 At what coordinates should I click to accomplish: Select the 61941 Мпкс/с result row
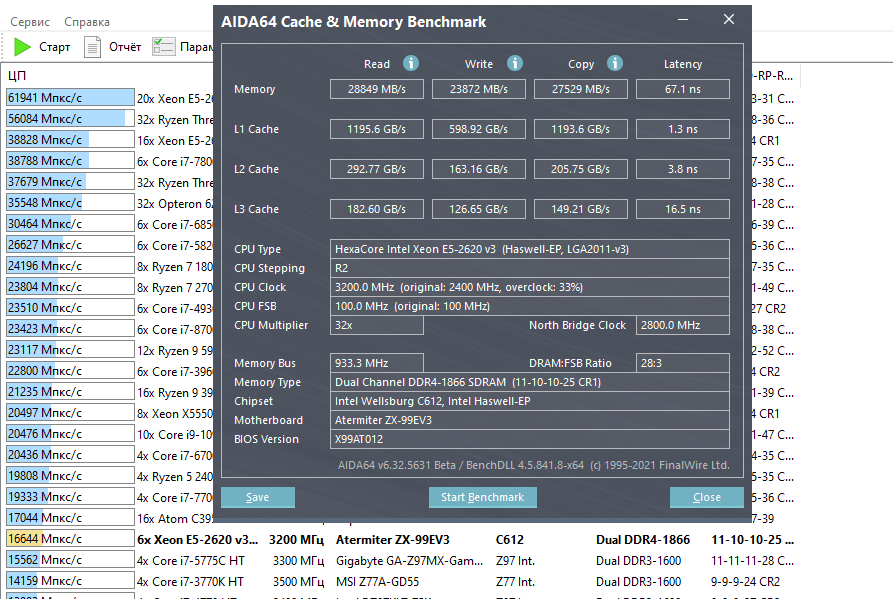click(70, 97)
